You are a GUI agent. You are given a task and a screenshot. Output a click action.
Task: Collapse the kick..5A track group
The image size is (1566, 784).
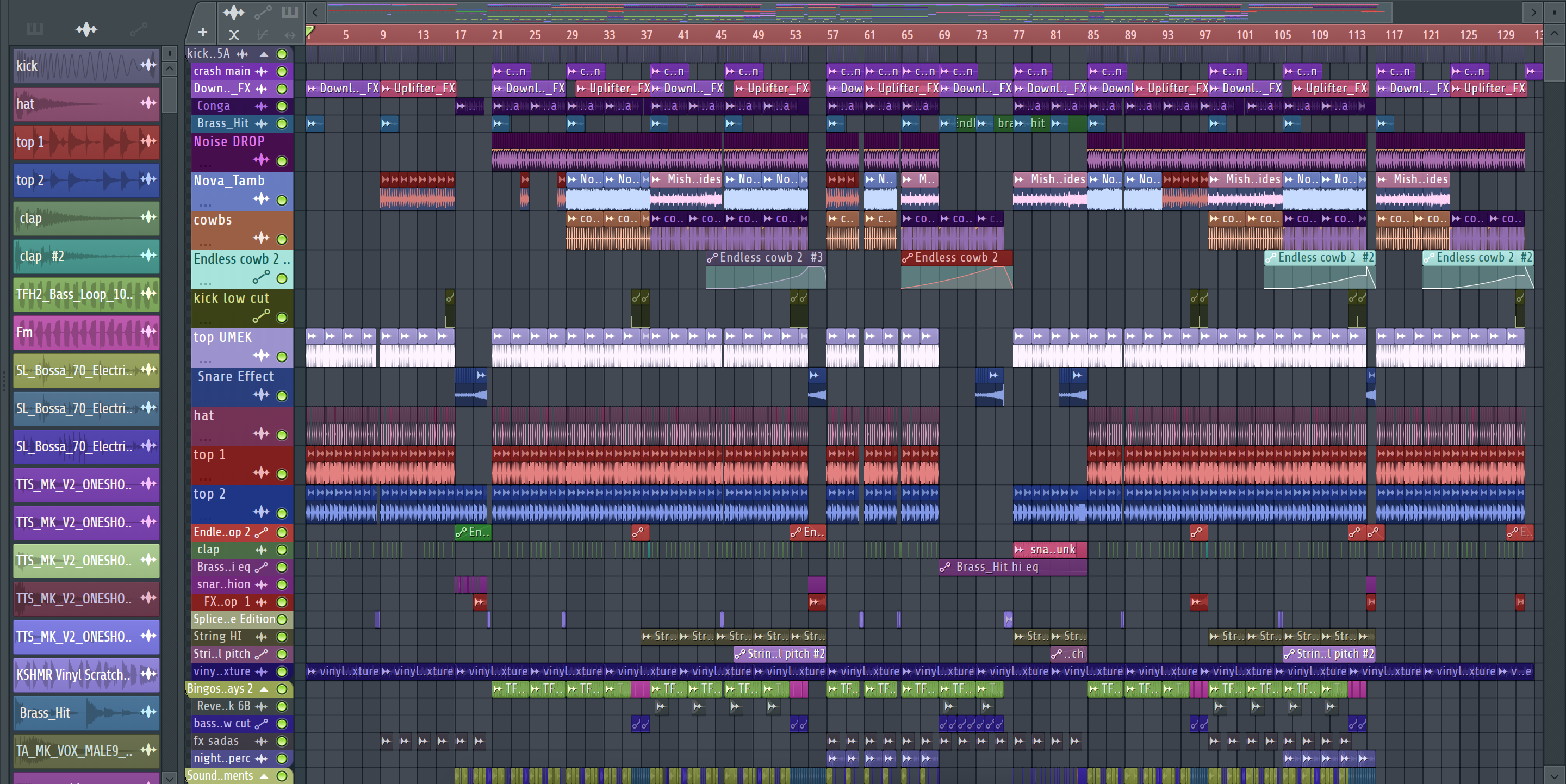pyautogui.click(x=264, y=54)
